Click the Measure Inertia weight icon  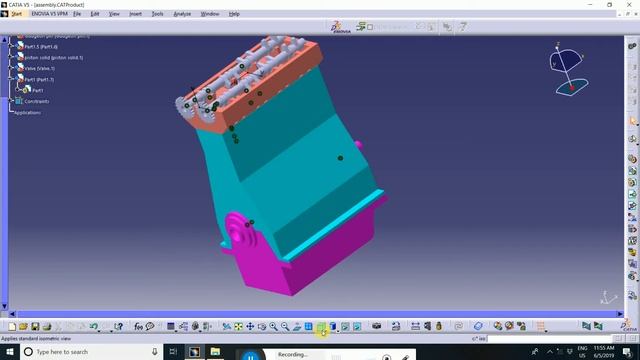pos(439,327)
